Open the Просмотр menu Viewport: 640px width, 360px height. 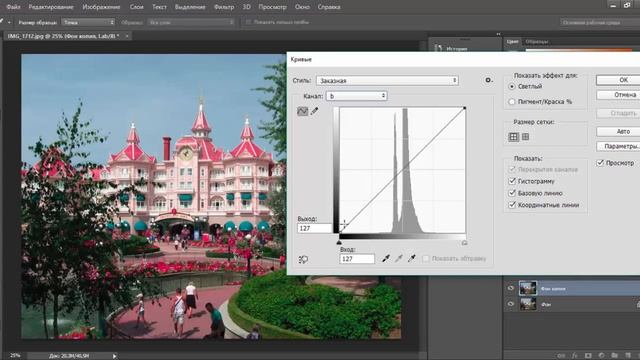click(x=272, y=7)
